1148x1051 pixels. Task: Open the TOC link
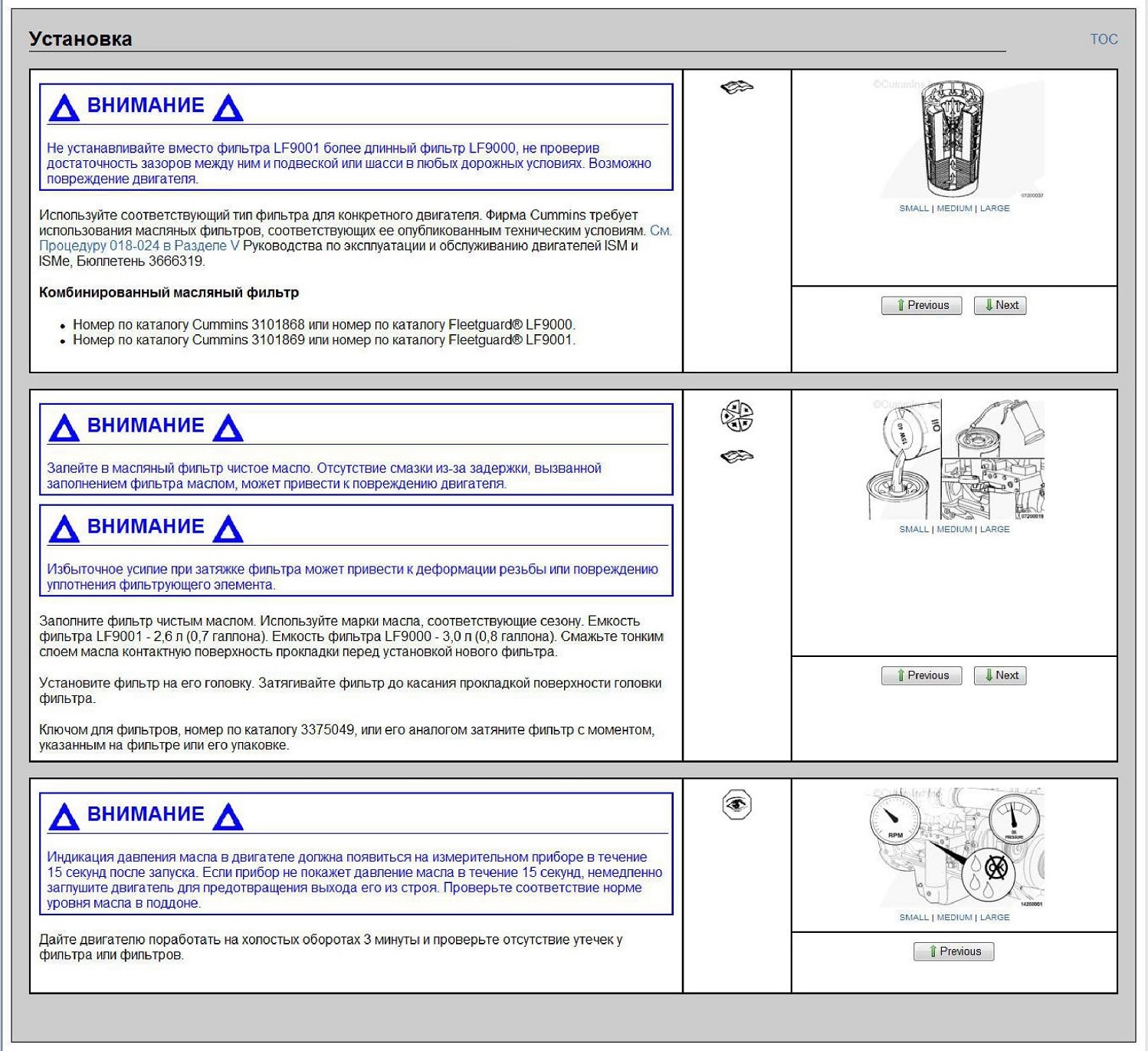(1104, 39)
